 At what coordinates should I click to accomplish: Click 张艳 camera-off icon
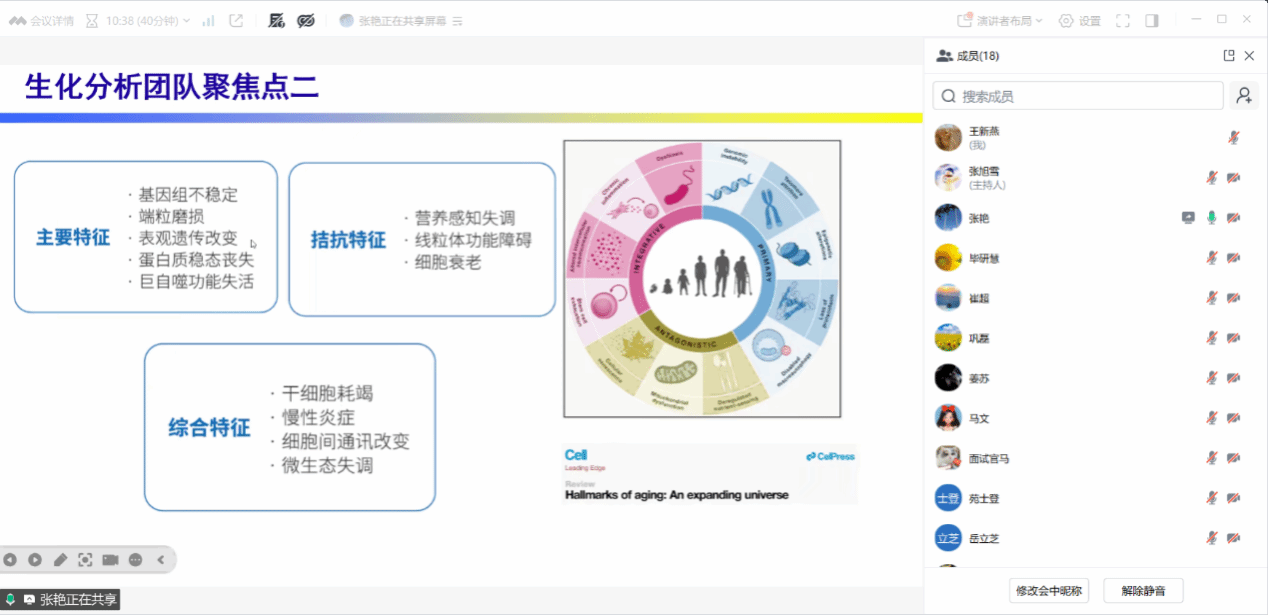point(1234,217)
